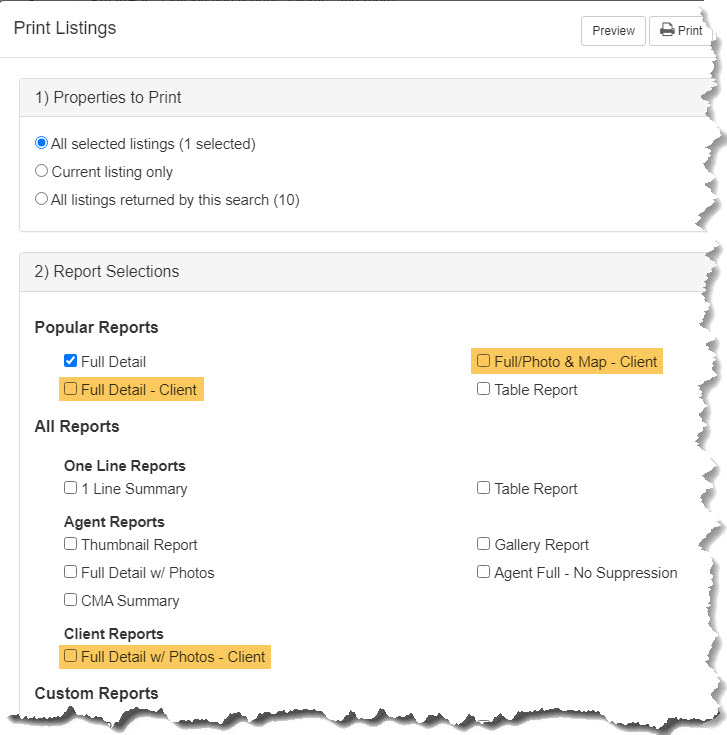Check Full/Photo & Map - Client
The image size is (727, 735).
[x=483, y=361]
